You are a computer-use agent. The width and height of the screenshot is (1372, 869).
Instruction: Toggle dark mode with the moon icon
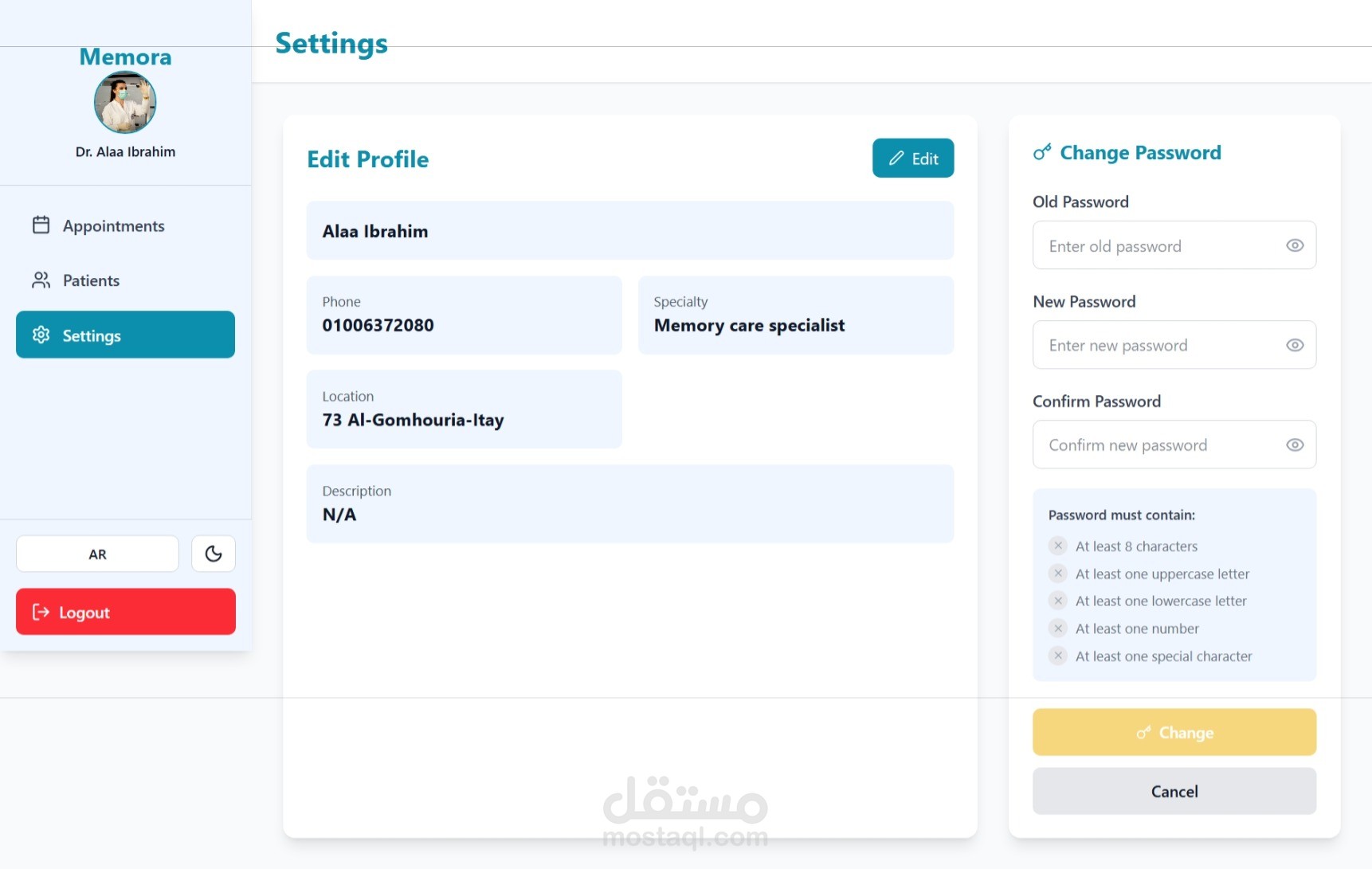pos(214,554)
